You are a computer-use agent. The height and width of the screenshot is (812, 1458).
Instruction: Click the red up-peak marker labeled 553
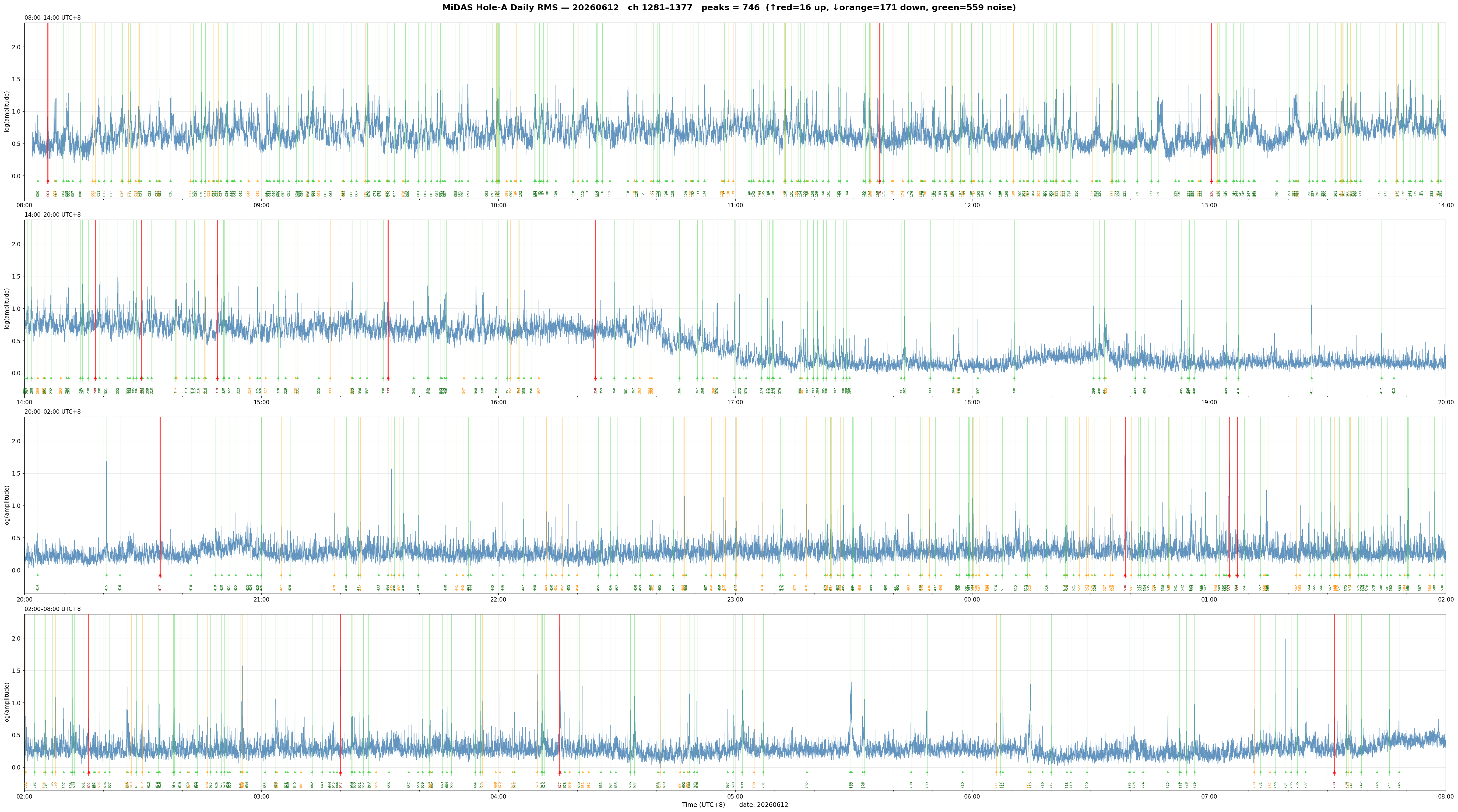(1229, 575)
